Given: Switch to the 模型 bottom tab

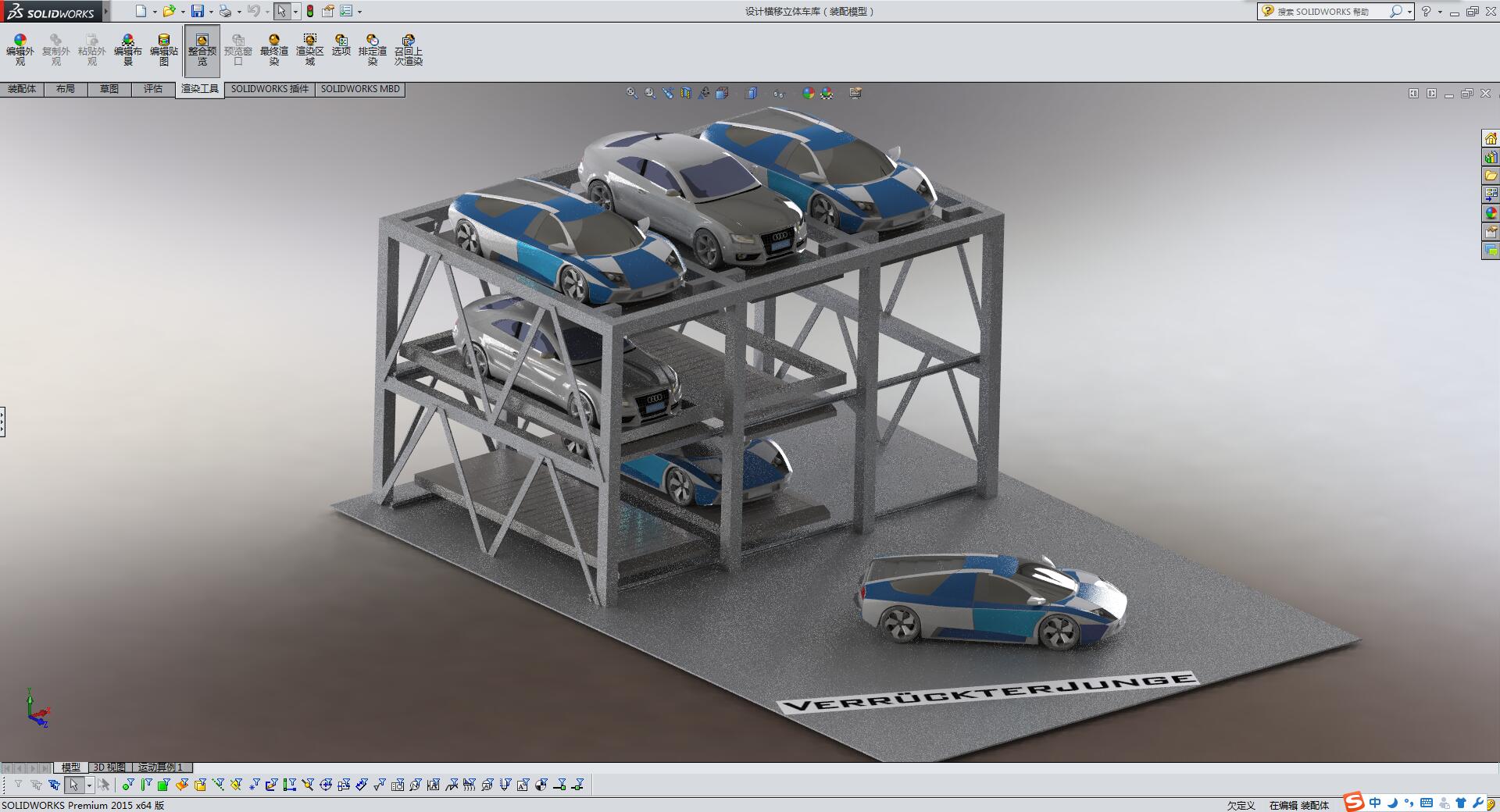Looking at the screenshot, I should point(71,767).
